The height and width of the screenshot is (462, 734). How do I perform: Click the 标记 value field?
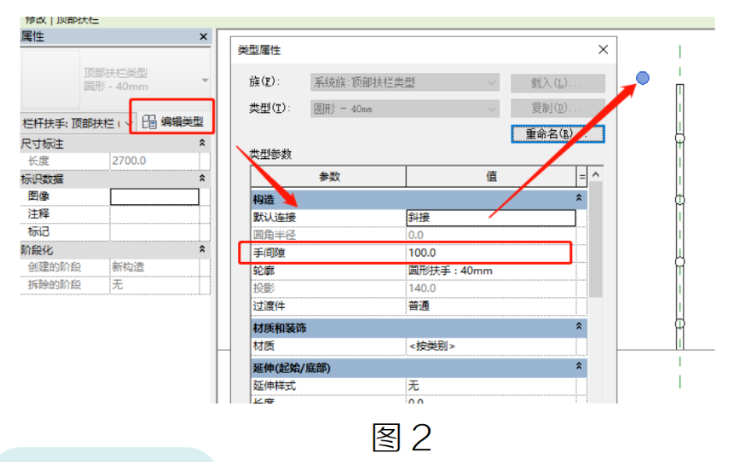[154, 232]
